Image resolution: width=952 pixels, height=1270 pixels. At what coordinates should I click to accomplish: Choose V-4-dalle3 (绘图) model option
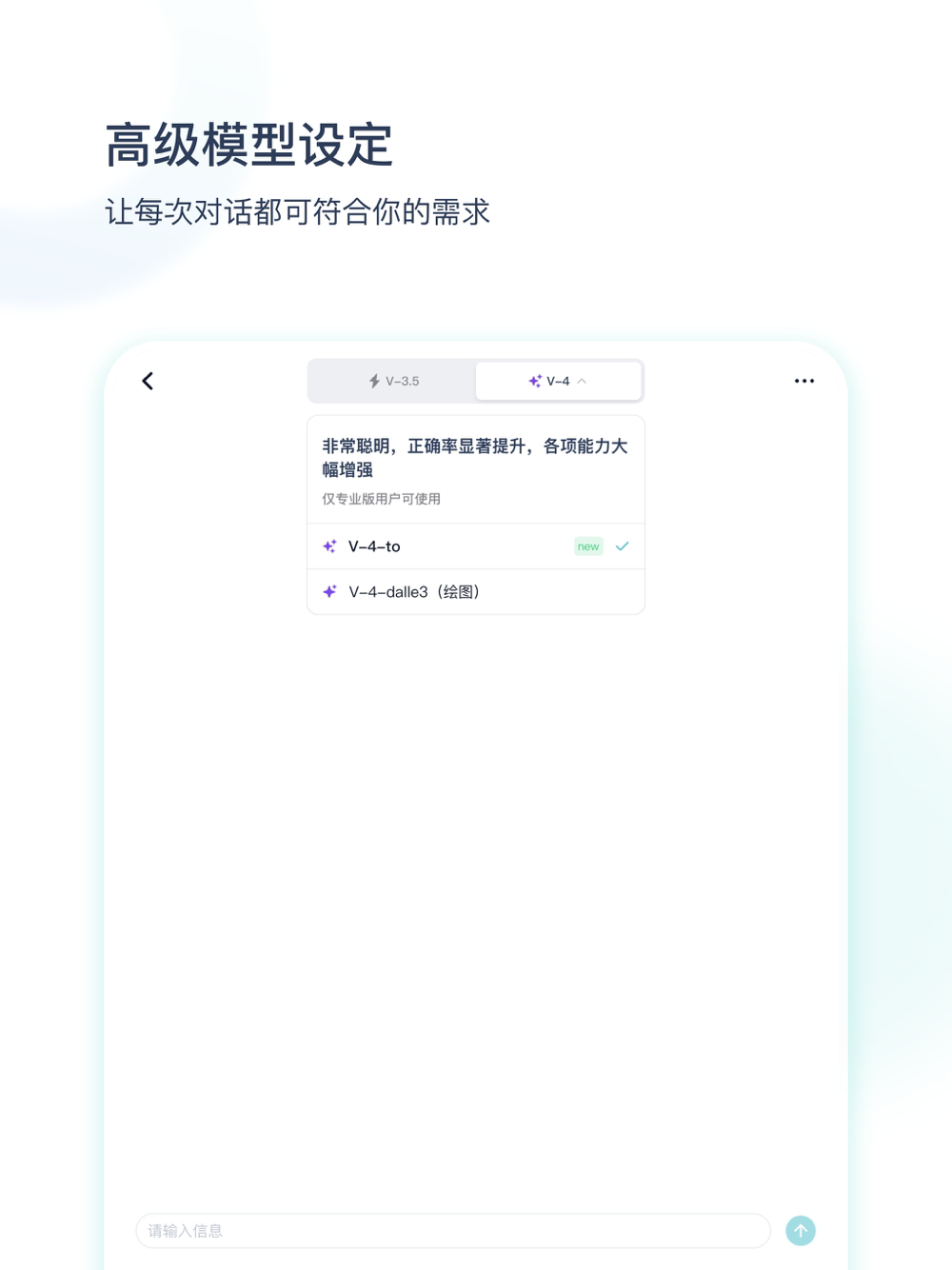tap(476, 591)
